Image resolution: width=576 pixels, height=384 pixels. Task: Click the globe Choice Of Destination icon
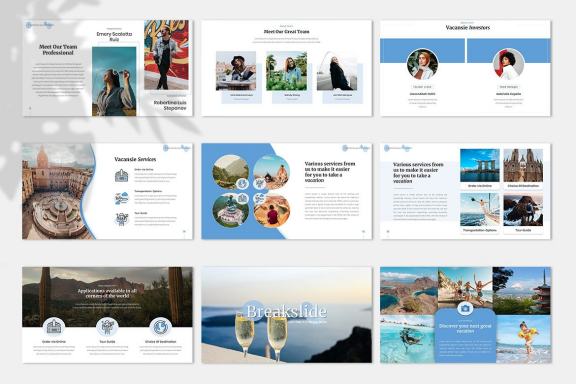point(161,327)
